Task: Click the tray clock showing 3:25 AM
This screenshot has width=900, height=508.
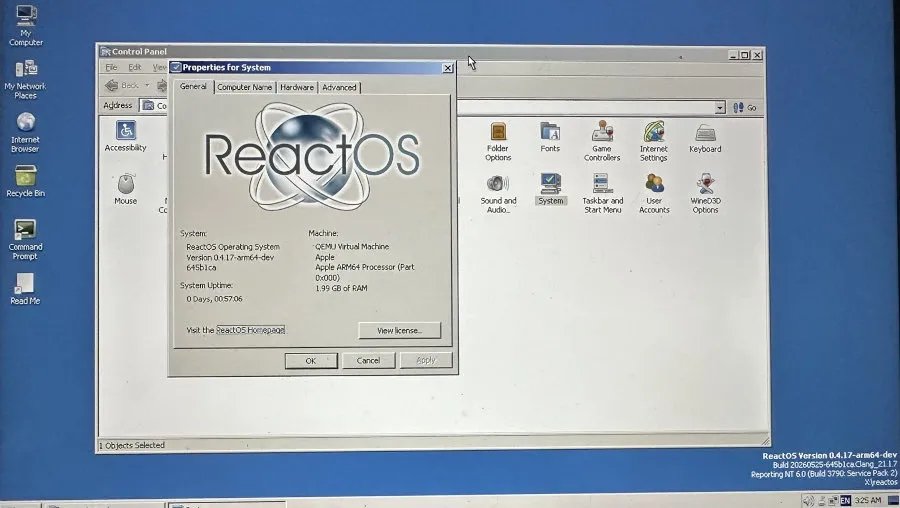Action: click(868, 501)
